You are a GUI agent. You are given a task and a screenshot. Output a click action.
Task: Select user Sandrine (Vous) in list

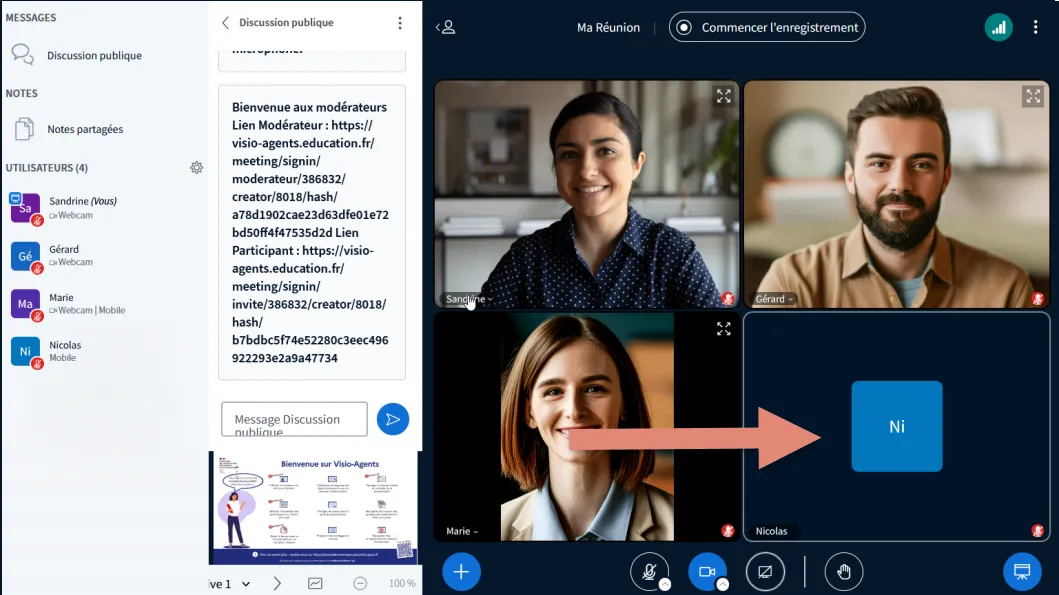tap(82, 207)
